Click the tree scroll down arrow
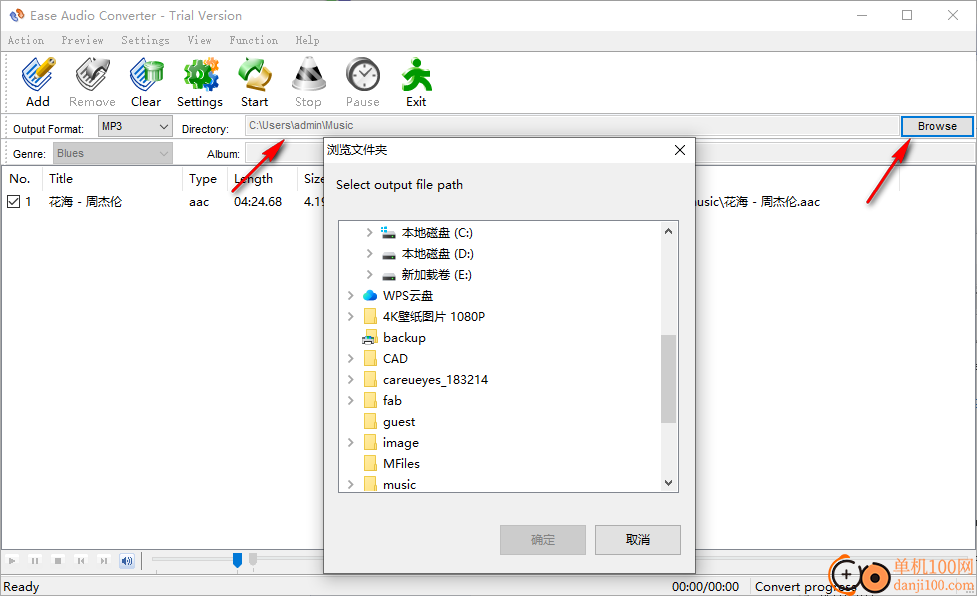Viewport: 977px width, 596px height. 669,483
